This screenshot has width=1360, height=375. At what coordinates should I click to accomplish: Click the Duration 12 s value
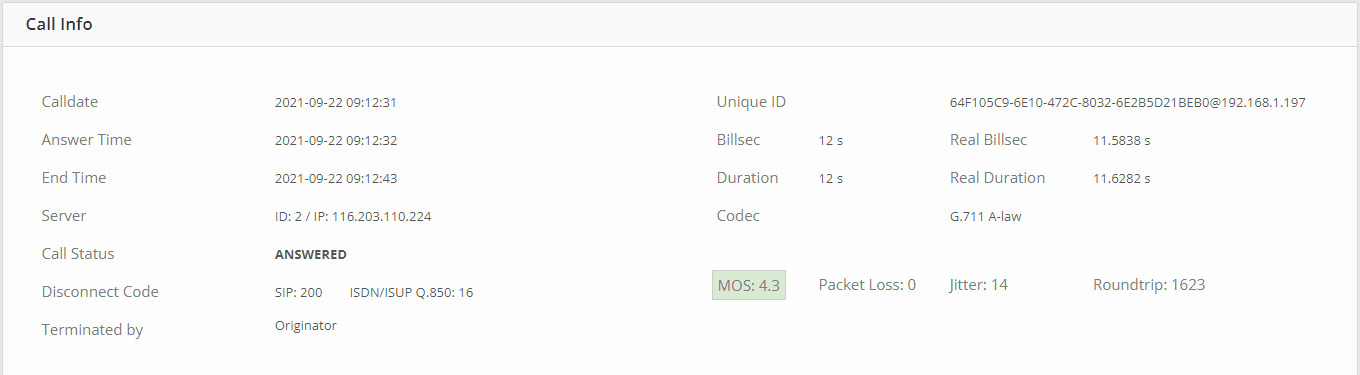pyautogui.click(x=831, y=178)
